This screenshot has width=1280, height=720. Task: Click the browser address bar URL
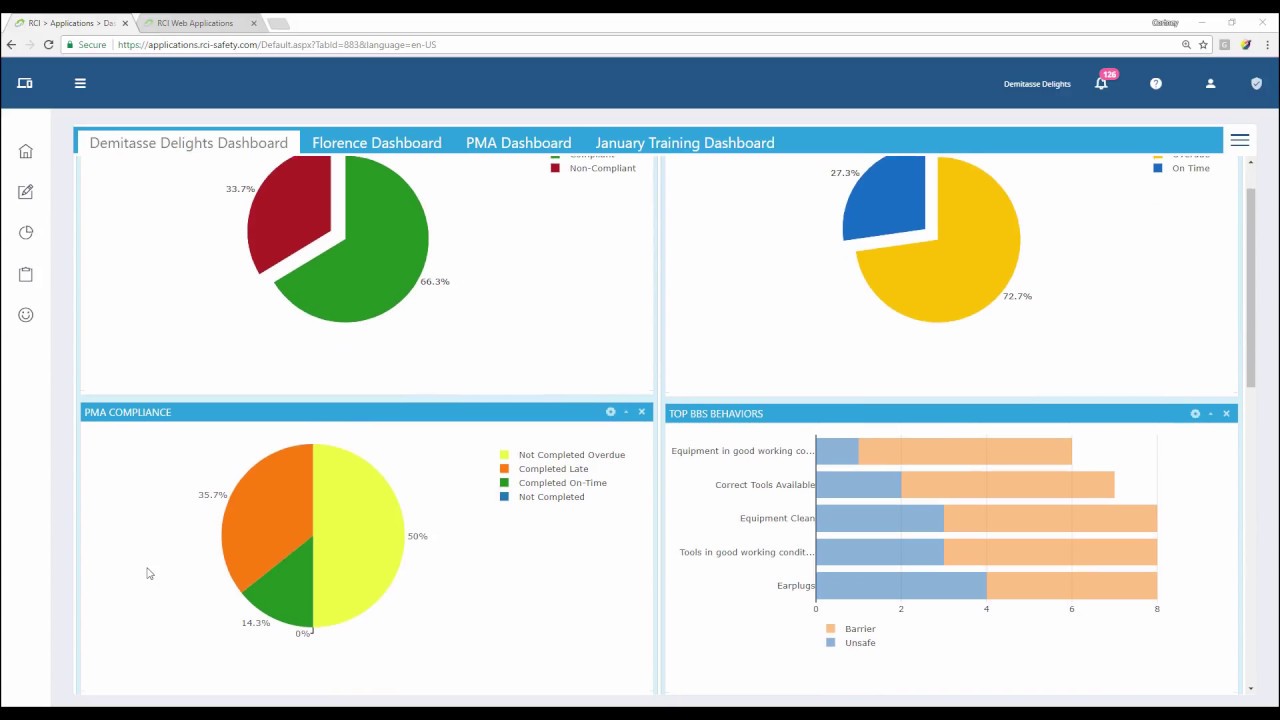[x=277, y=45]
